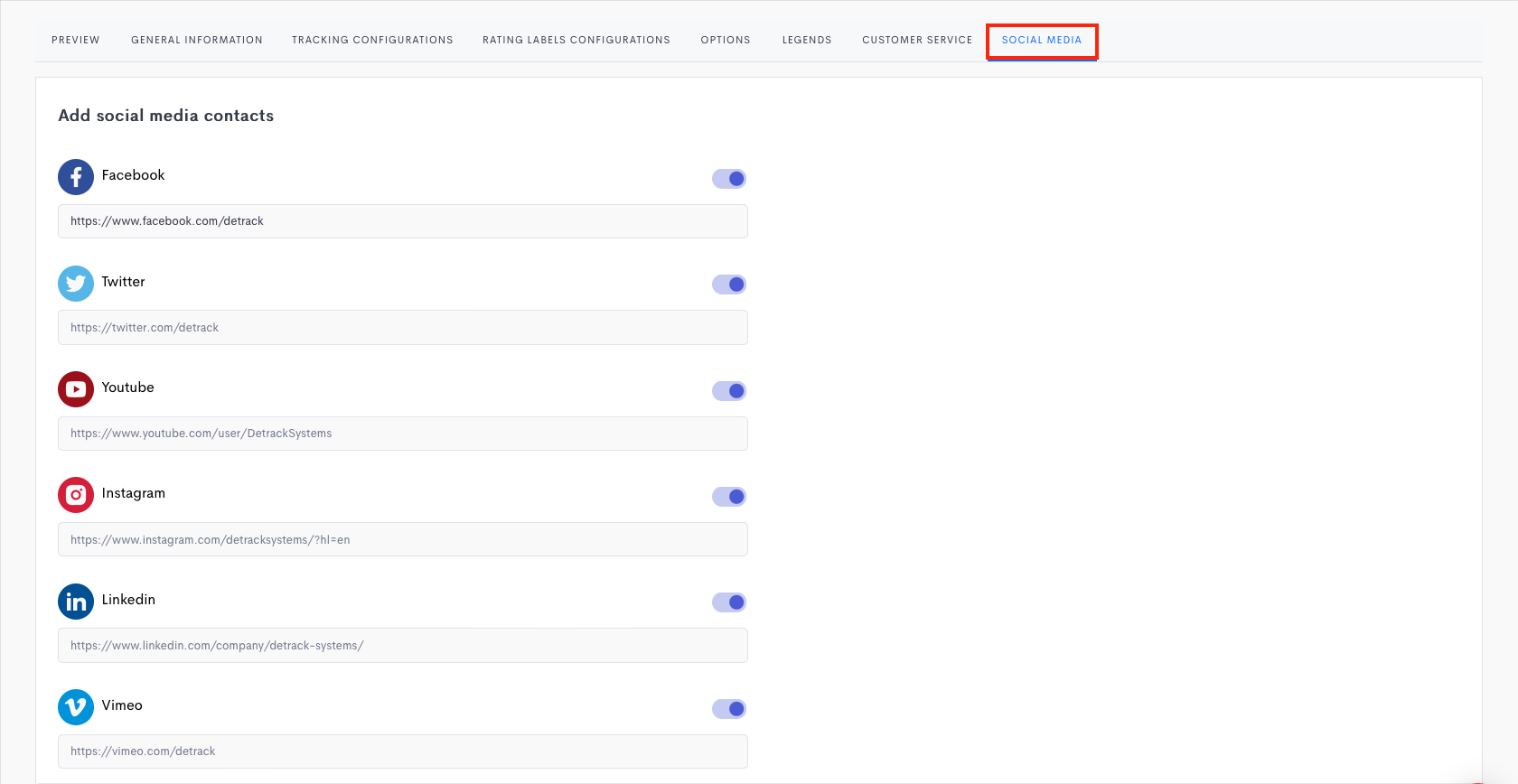Turn off the Twitter switch
1518x784 pixels.
[729, 285]
